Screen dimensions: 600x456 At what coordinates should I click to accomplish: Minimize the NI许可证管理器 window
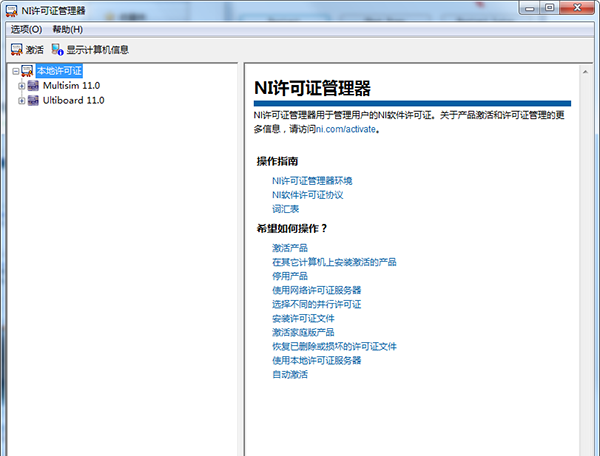530,8
